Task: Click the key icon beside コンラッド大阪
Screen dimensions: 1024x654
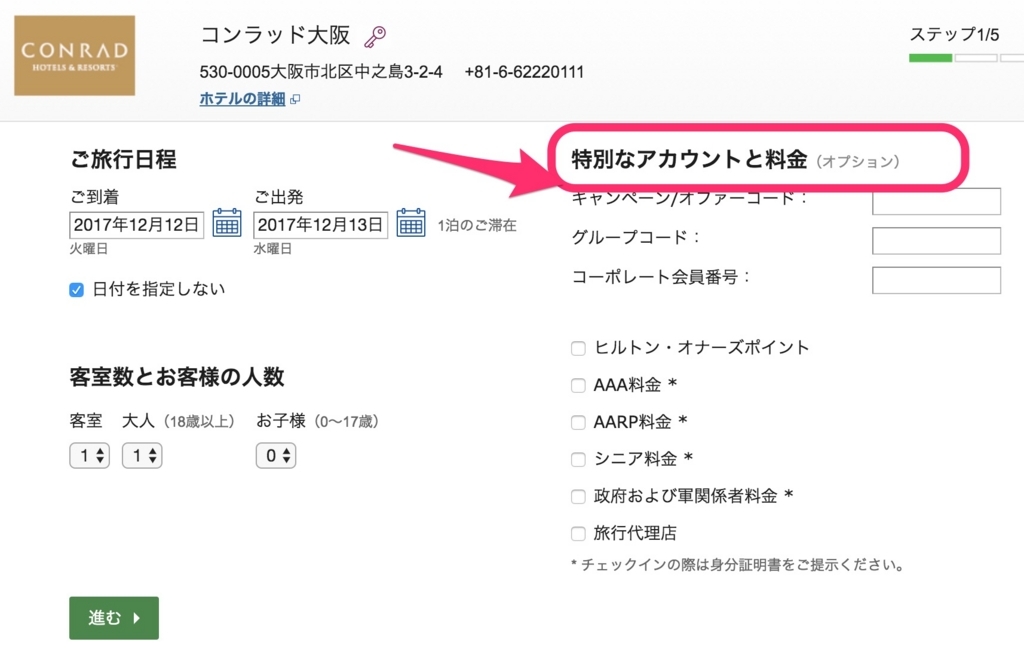Action: click(x=375, y=37)
